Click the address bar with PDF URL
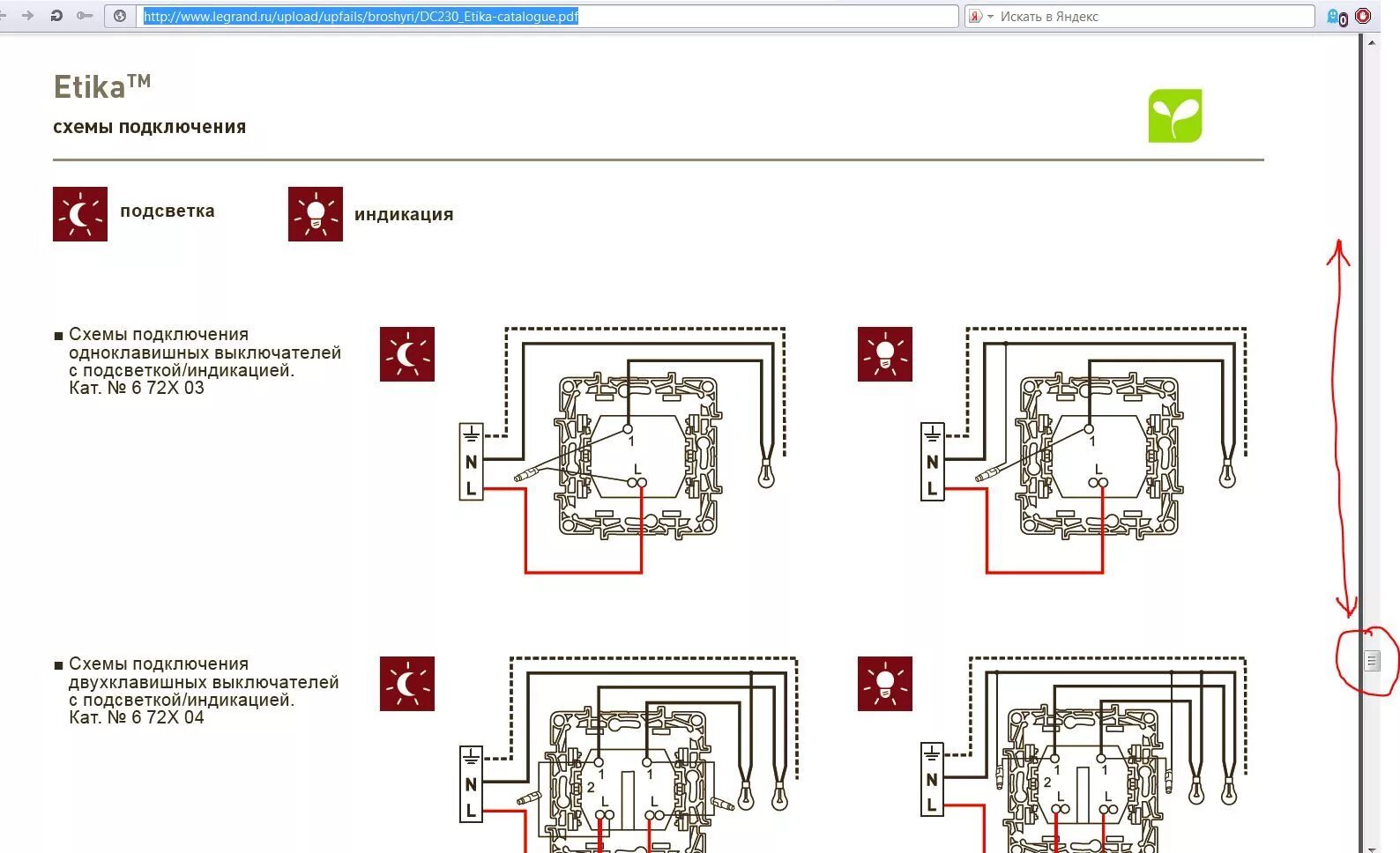 pos(547,17)
